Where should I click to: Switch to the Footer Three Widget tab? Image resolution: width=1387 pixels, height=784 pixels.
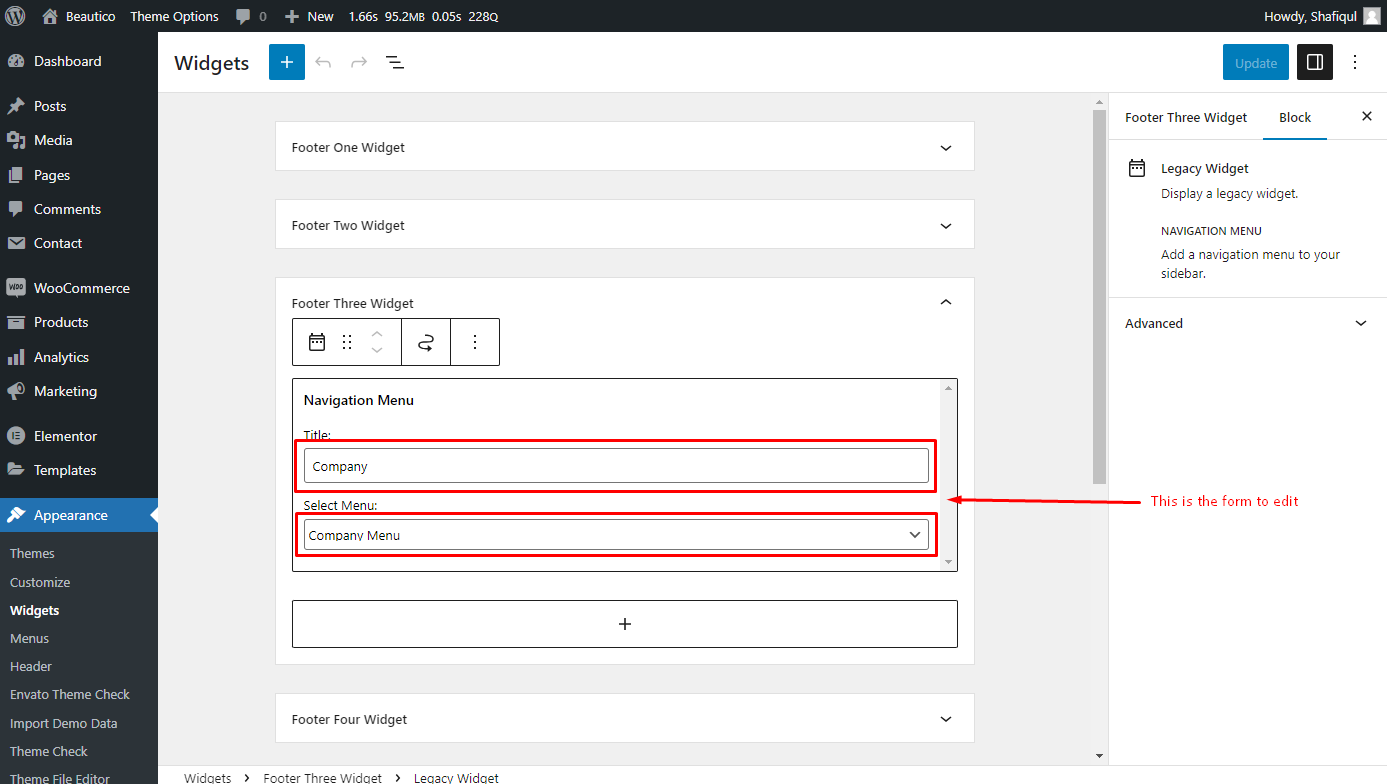coord(1186,117)
